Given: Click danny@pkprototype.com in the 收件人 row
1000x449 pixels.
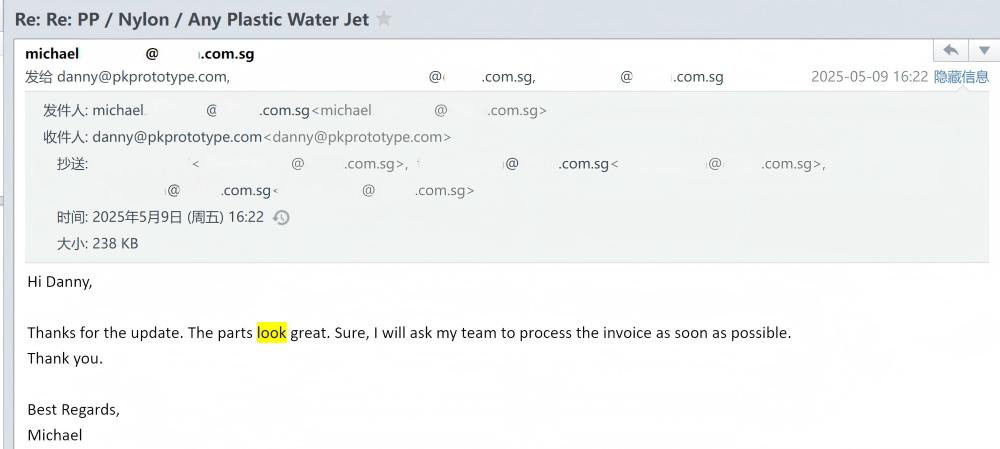Looking at the screenshot, I should pyautogui.click(x=176, y=137).
